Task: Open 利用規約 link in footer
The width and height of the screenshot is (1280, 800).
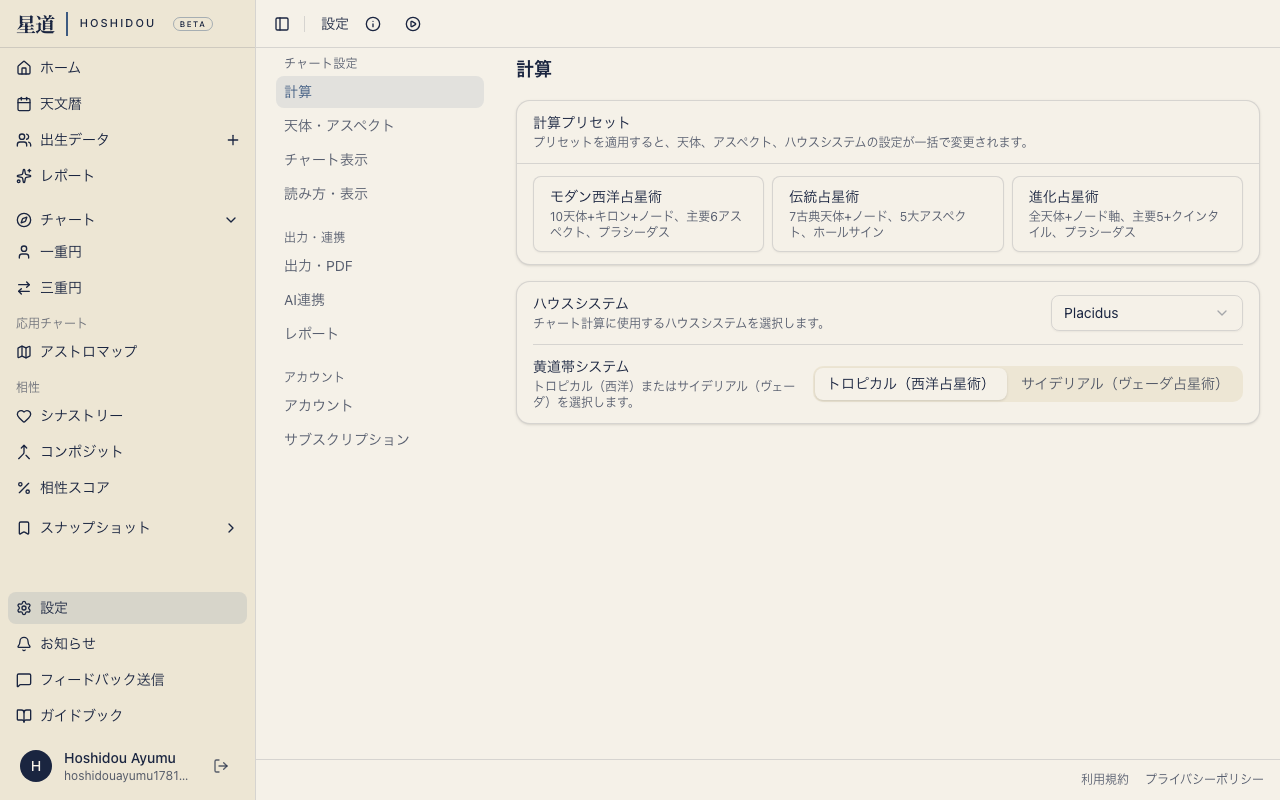Action: (x=1105, y=779)
